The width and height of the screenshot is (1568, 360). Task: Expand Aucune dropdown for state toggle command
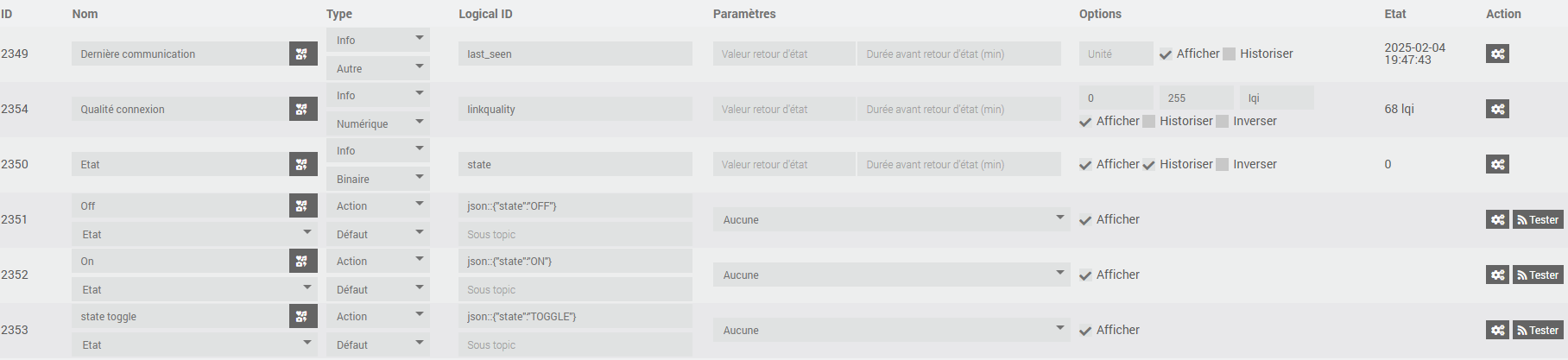891,330
